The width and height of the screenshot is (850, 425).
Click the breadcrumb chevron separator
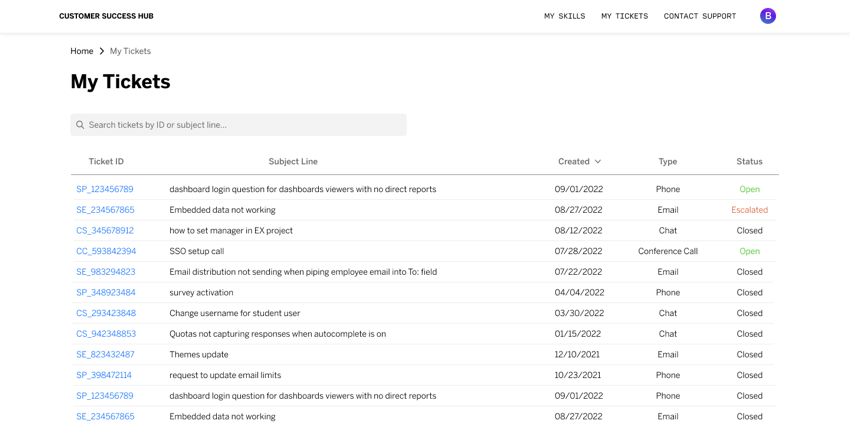(101, 51)
